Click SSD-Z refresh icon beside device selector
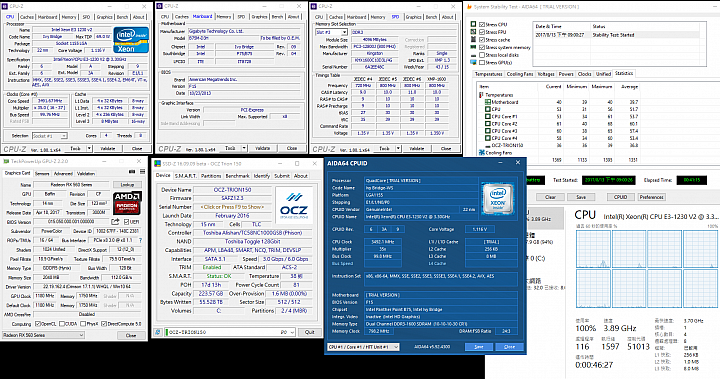720x379 pixels. point(158,332)
